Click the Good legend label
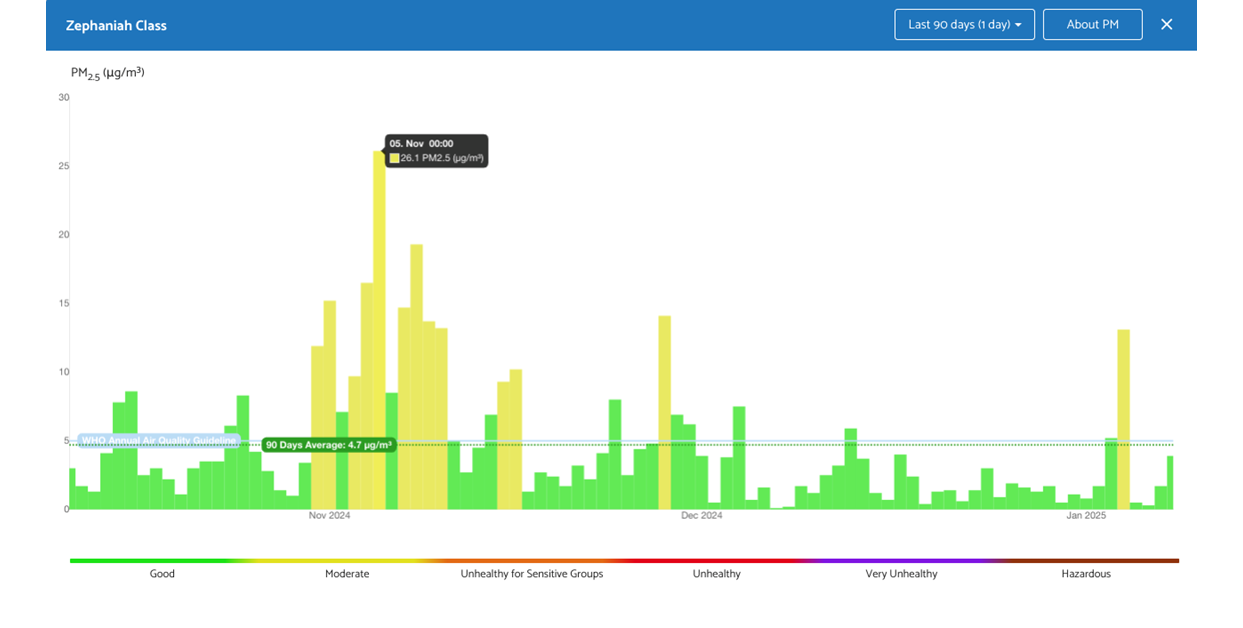Viewport: 1243px width, 628px height. click(162, 574)
